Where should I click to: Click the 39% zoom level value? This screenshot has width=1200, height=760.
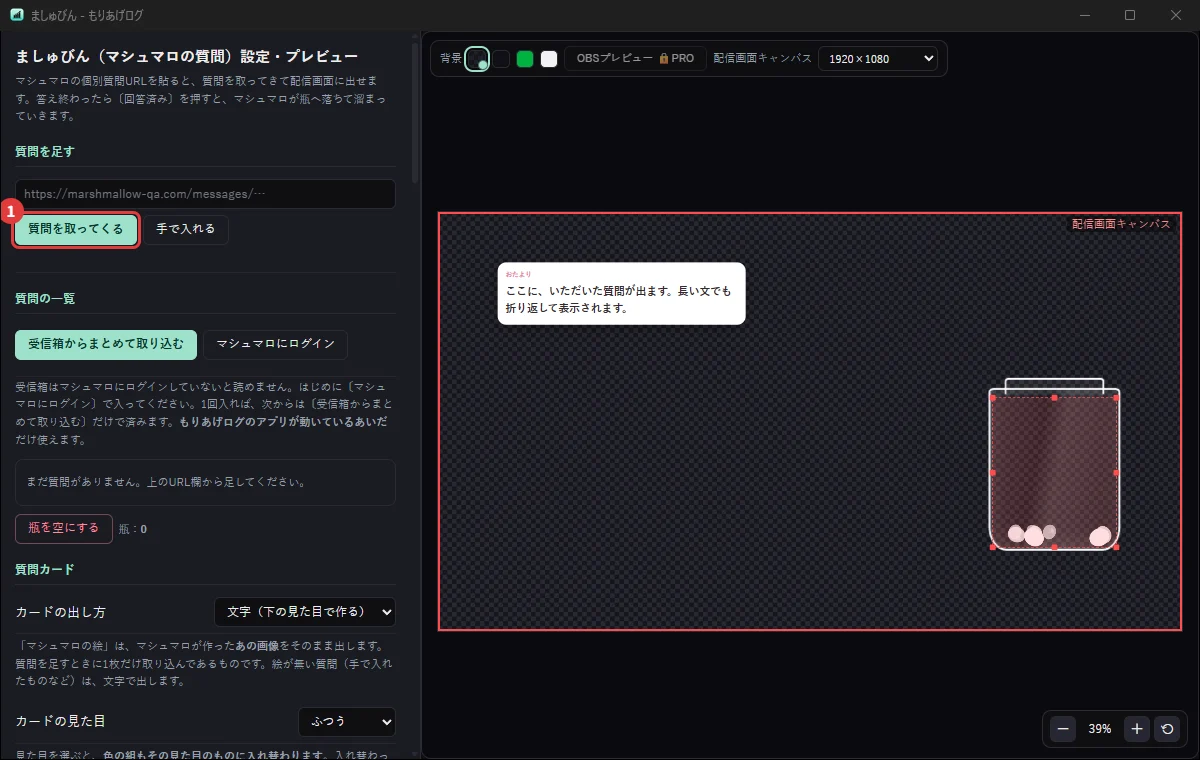coord(1100,729)
